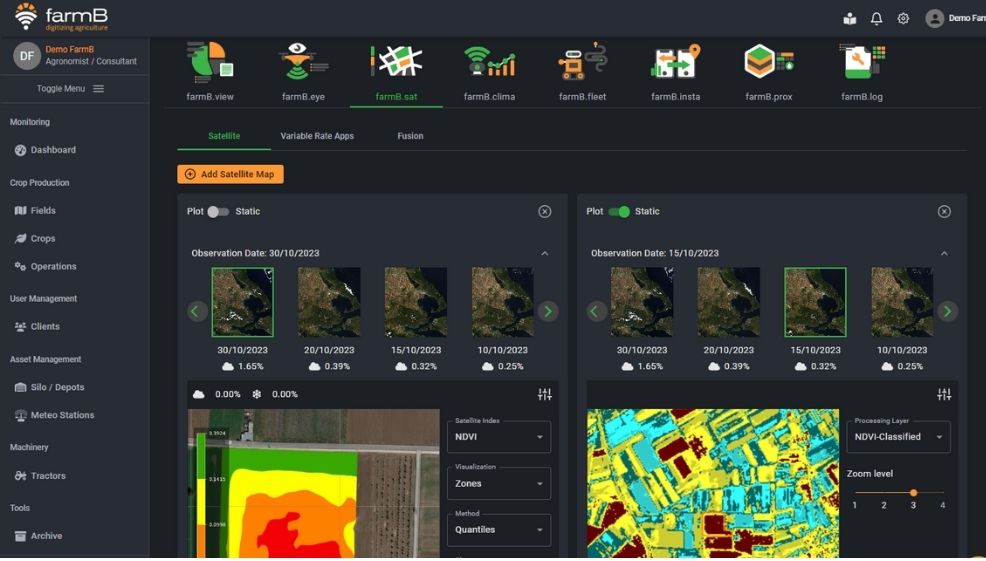Click the DF profile avatar
The image size is (986, 561).
coord(27,55)
